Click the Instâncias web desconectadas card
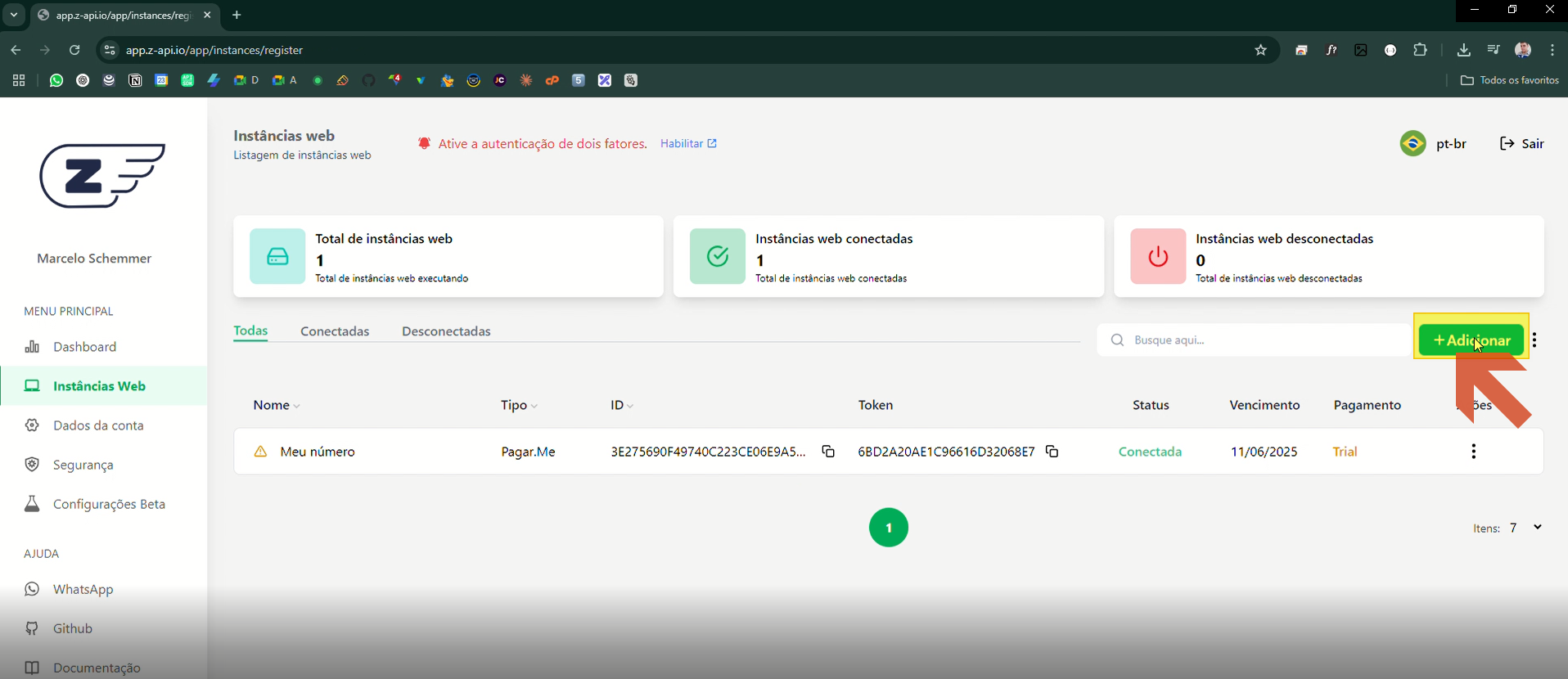 1329,256
